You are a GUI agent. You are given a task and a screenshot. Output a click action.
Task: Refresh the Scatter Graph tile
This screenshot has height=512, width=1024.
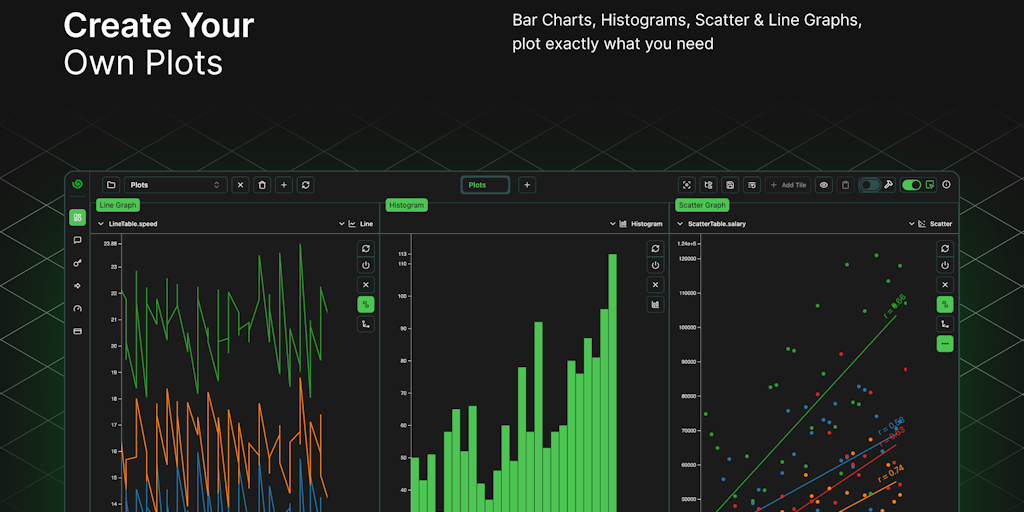pyautogui.click(x=945, y=248)
